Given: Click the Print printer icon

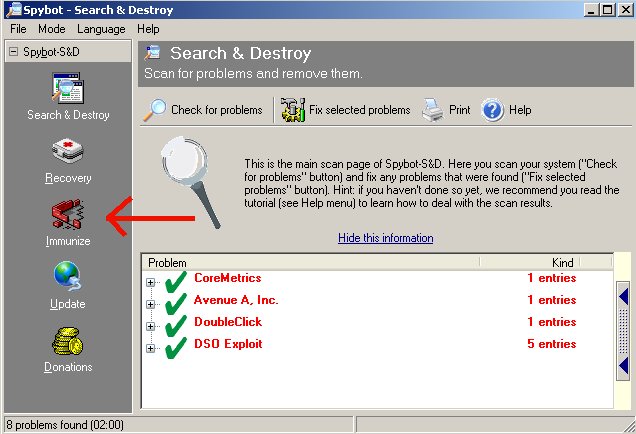Looking at the screenshot, I should click(x=432, y=110).
